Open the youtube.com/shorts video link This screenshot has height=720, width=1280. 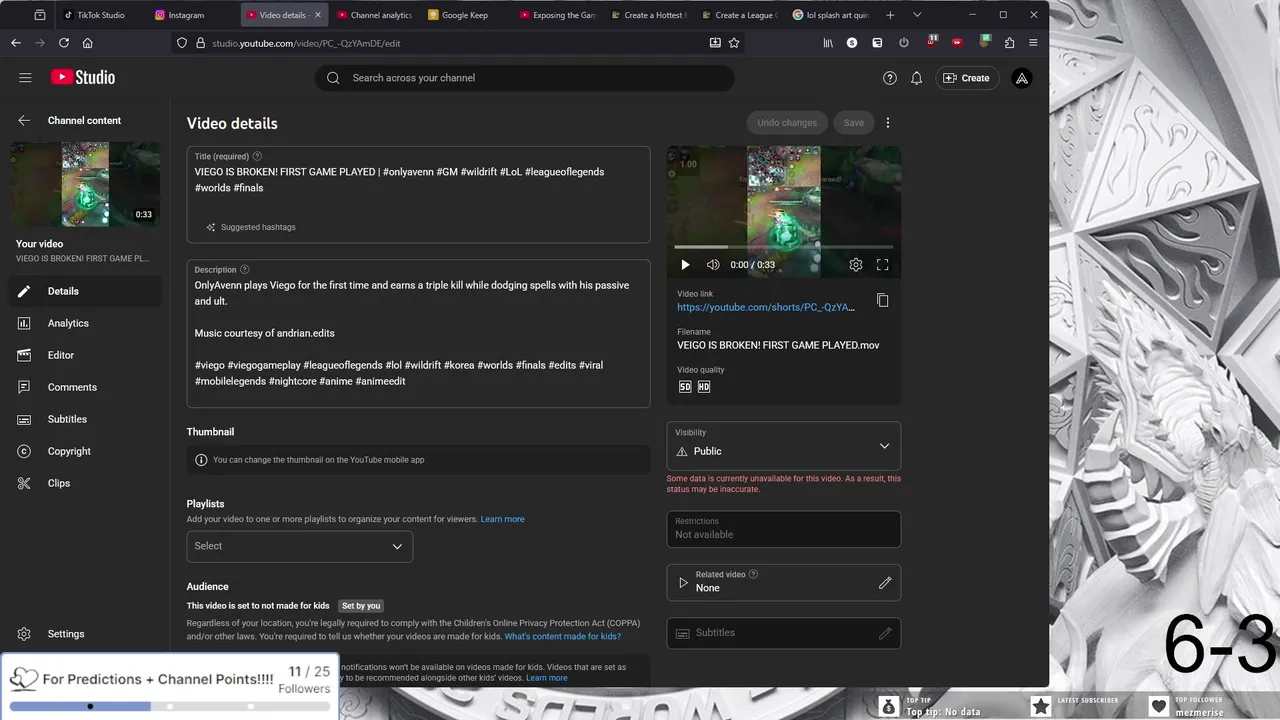coord(766,307)
